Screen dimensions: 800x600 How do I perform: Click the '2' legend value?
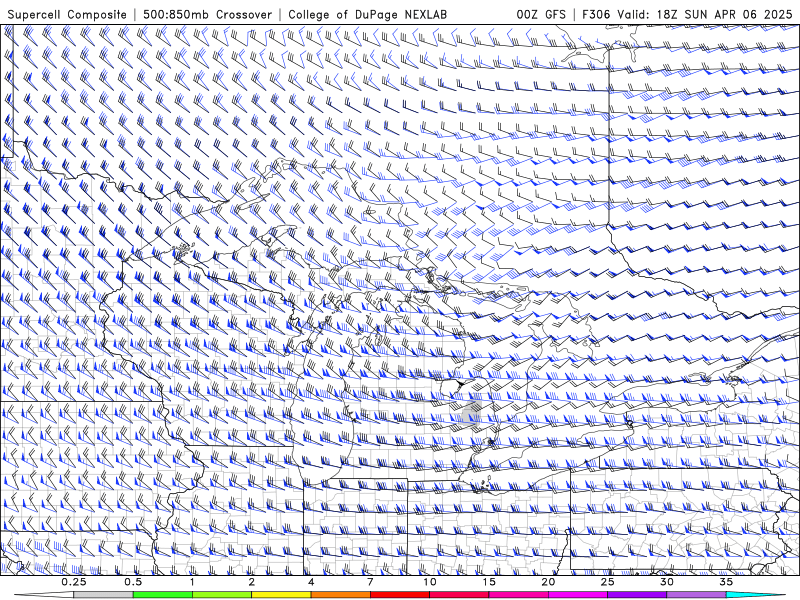(252, 582)
